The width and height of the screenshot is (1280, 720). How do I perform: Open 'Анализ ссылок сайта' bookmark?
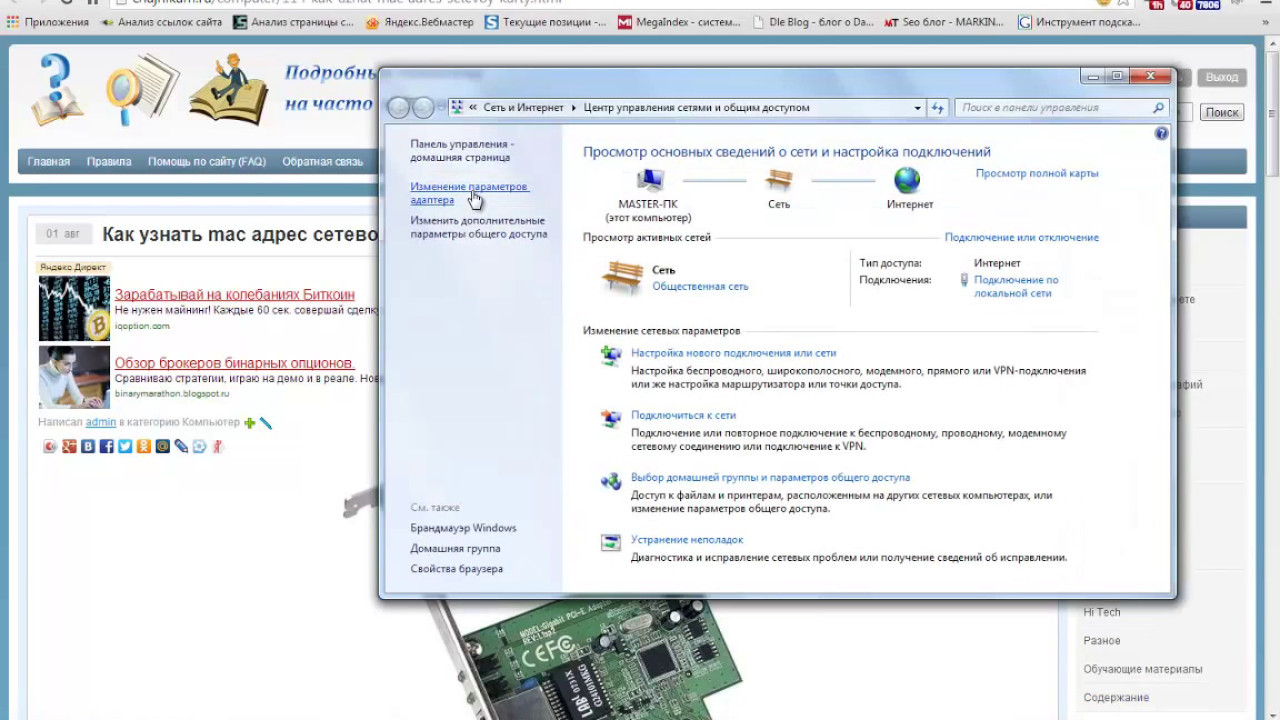(161, 22)
